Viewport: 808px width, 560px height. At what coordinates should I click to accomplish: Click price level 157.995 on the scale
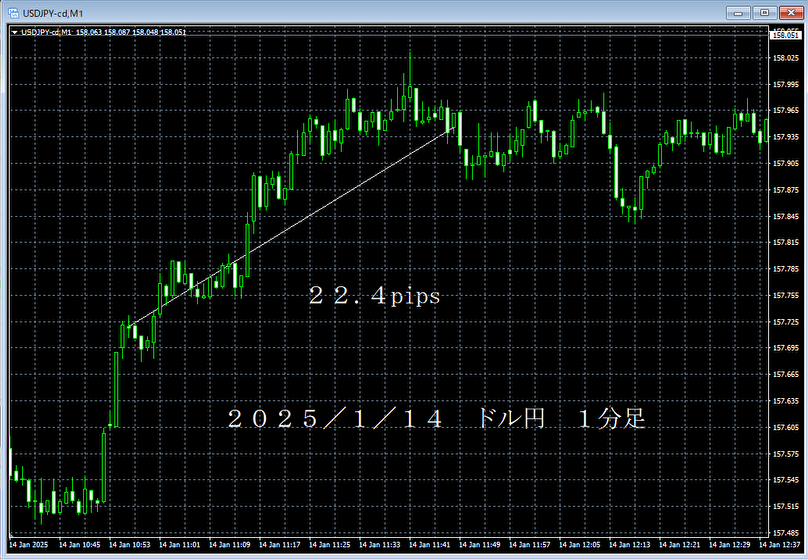point(785,84)
